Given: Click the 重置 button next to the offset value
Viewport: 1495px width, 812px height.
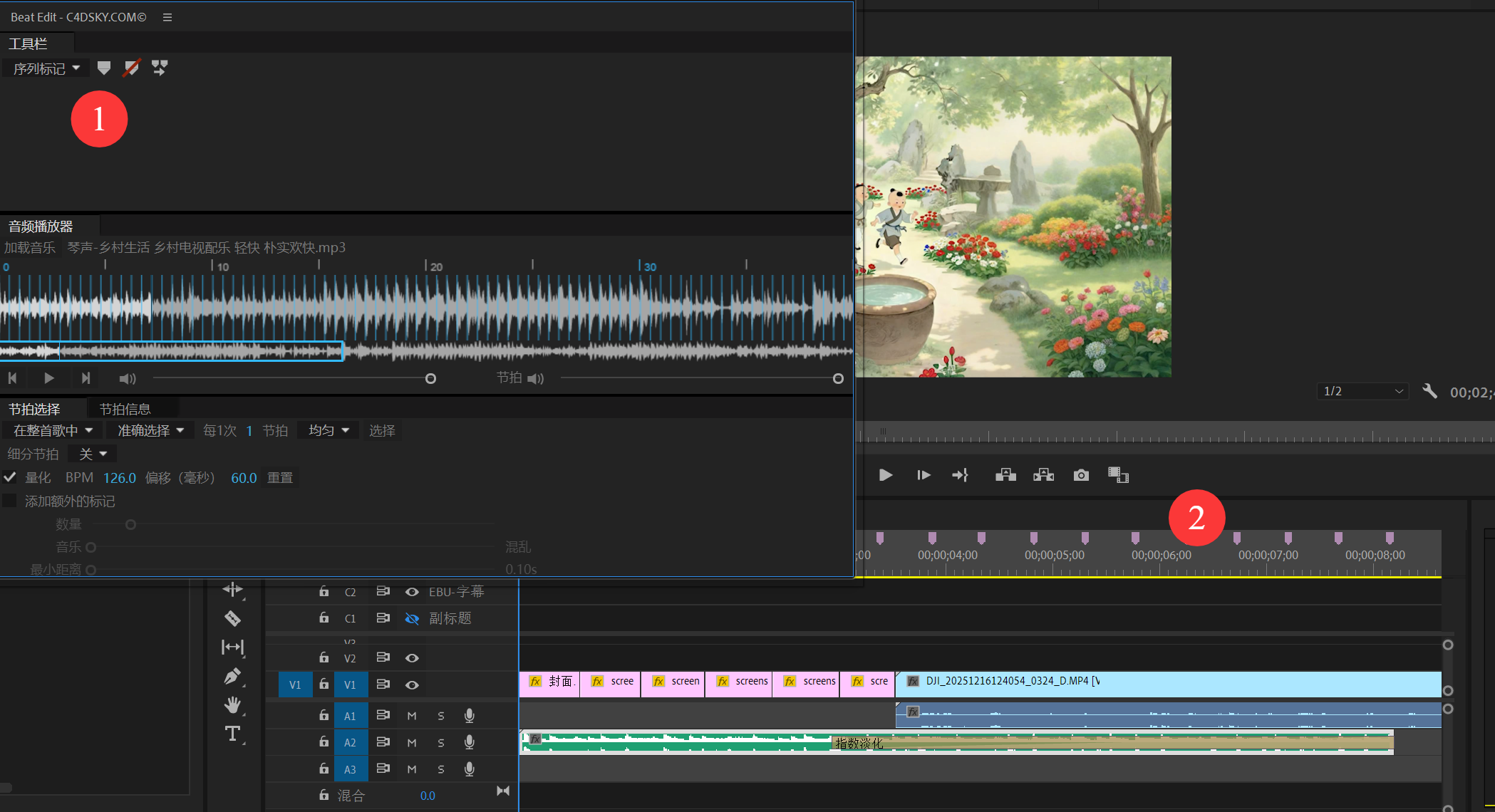Looking at the screenshot, I should point(280,477).
